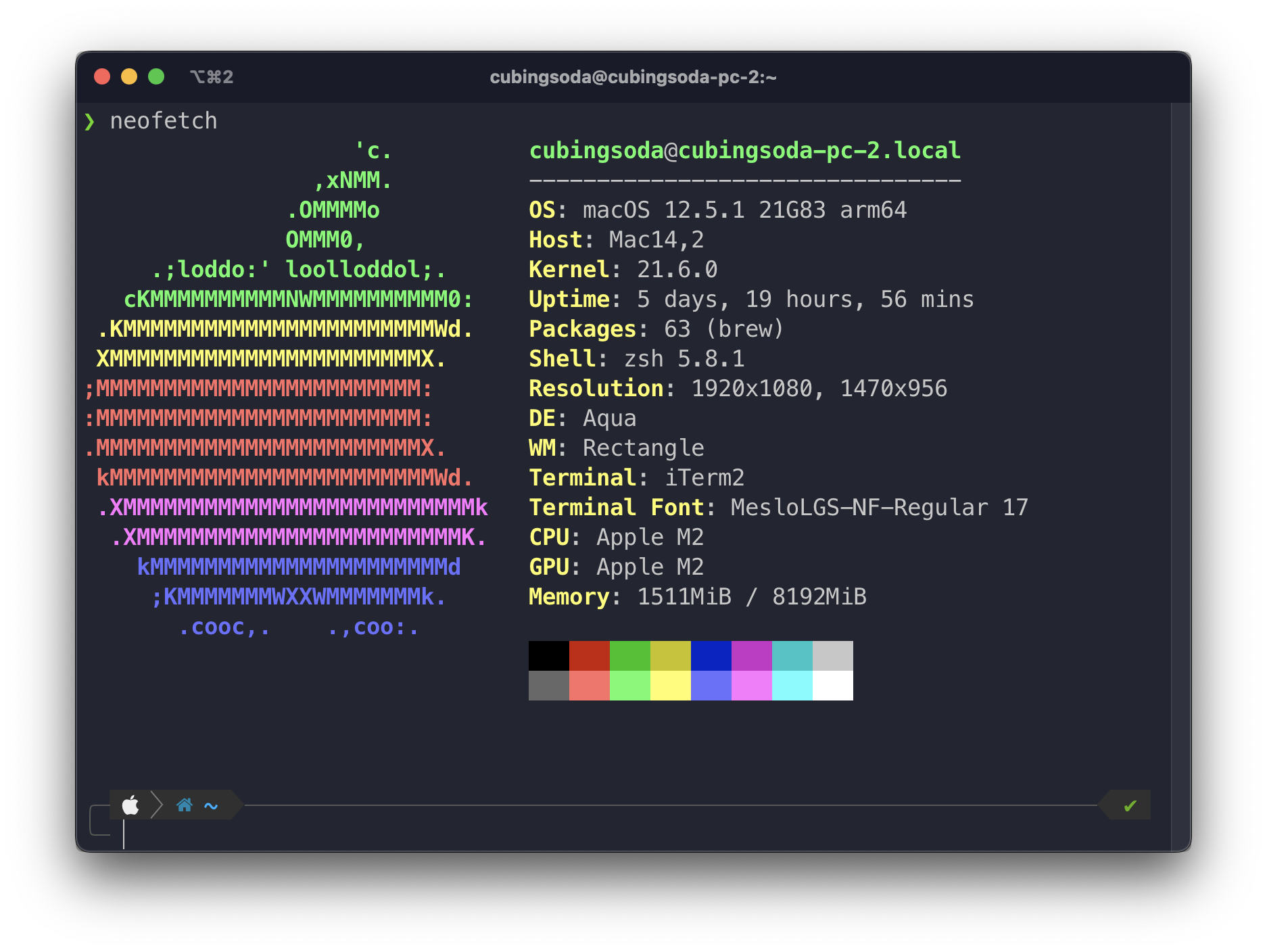The height and width of the screenshot is (952, 1267).
Task: Click the Shell value zsh 5.8.1
Action: tap(684, 358)
